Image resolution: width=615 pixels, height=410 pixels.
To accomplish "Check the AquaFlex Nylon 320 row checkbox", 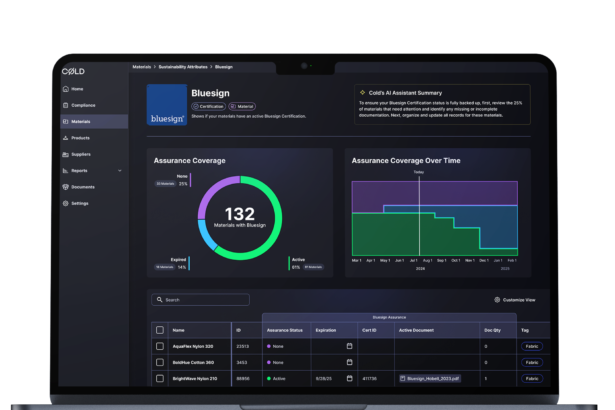I will pyautogui.click(x=160, y=346).
